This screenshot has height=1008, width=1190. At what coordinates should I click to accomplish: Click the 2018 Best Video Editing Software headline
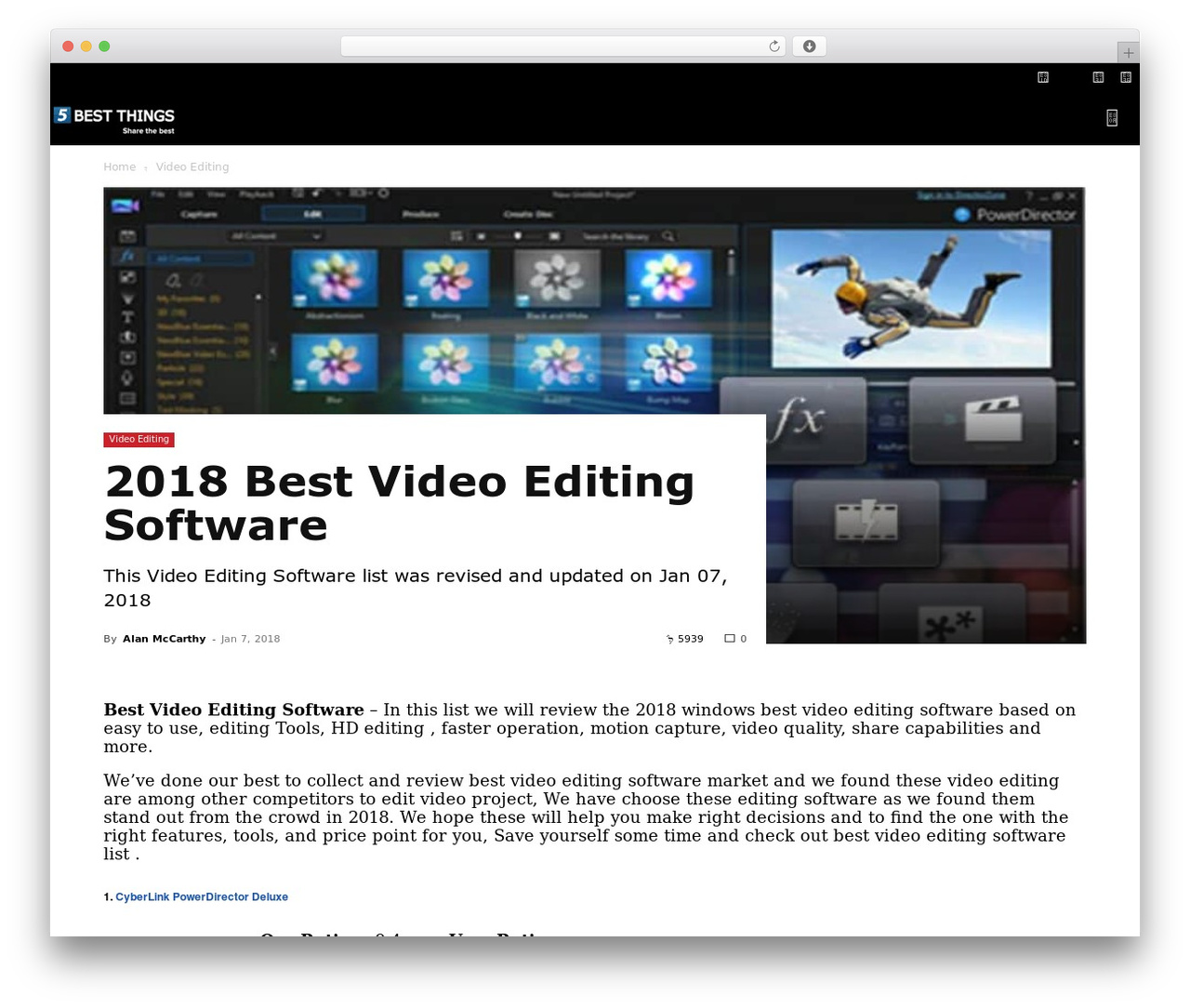tap(399, 503)
